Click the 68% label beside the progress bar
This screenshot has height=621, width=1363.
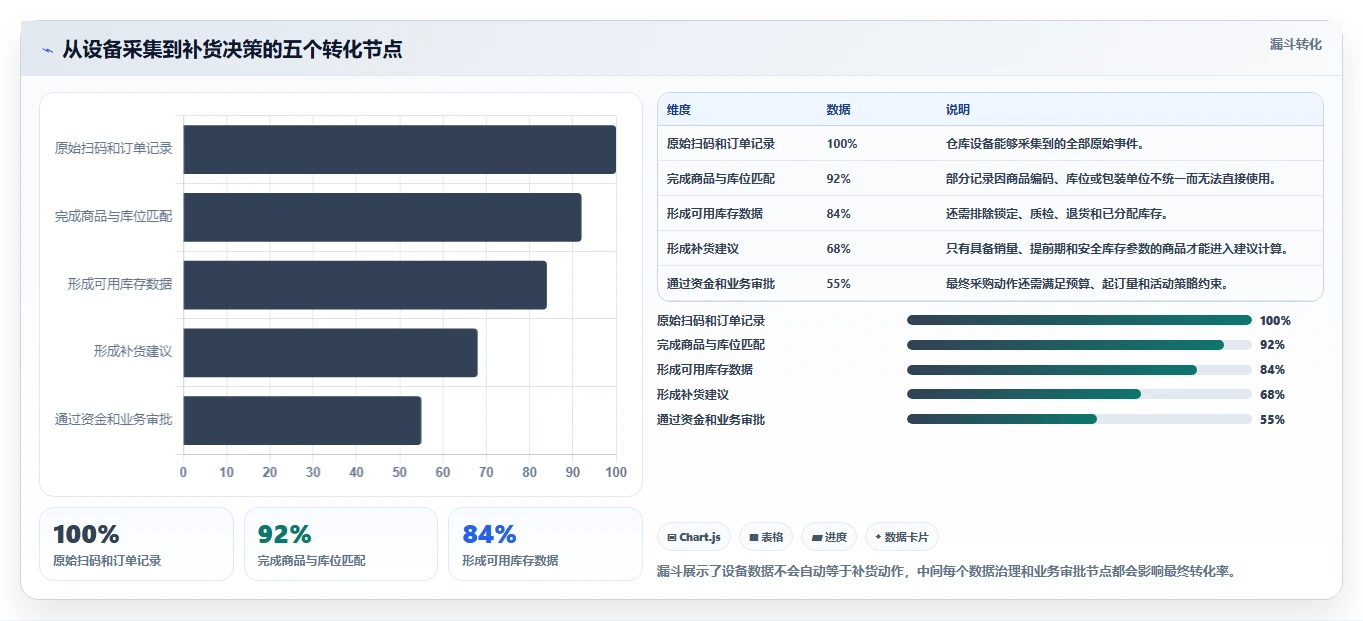1272,395
